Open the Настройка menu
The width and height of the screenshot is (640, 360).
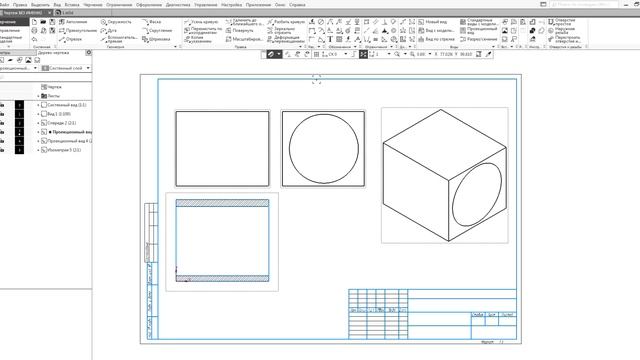[x=231, y=5]
